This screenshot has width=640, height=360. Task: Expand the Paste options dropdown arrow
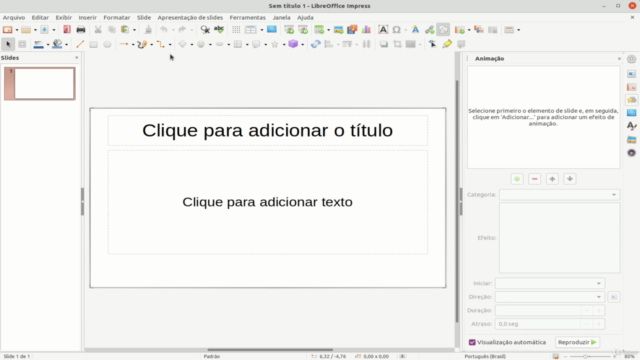click(x=134, y=30)
